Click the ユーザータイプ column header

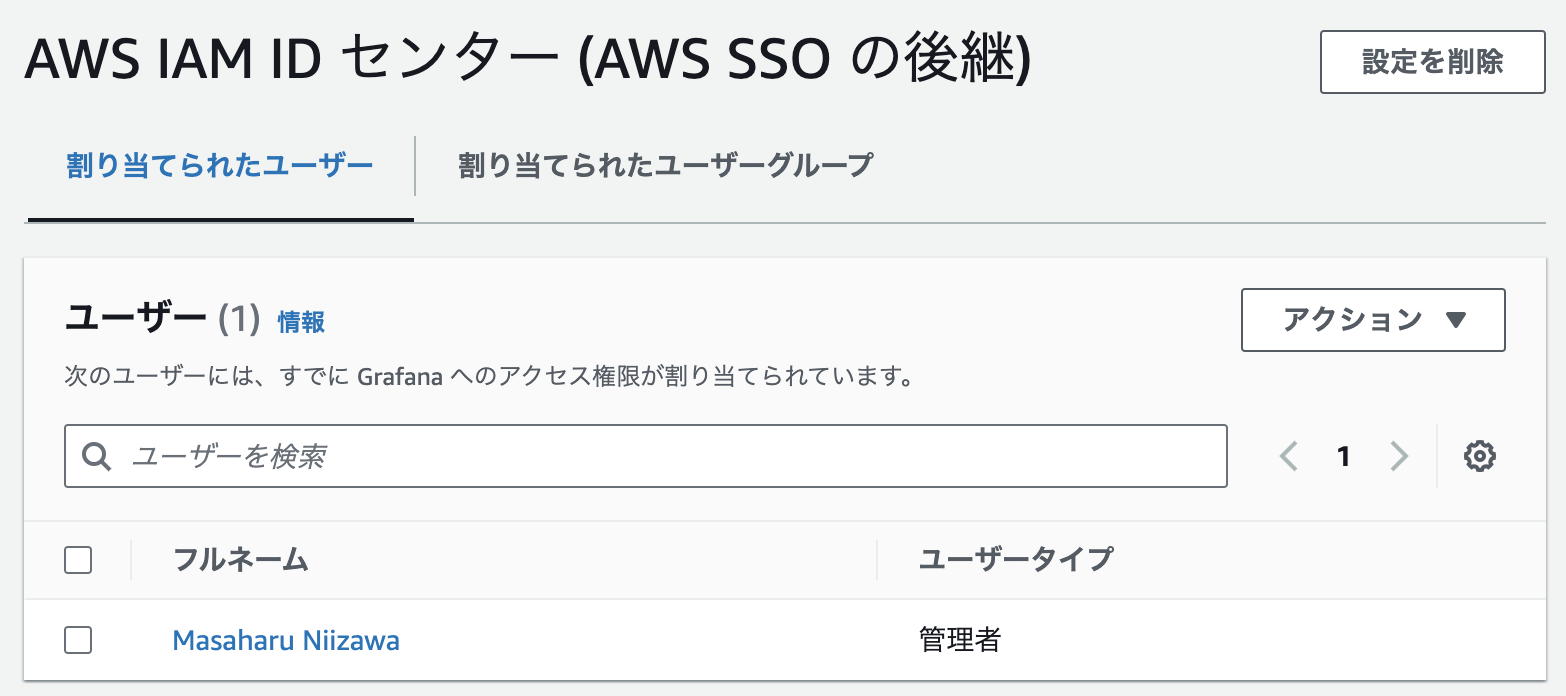[x=1015, y=560]
